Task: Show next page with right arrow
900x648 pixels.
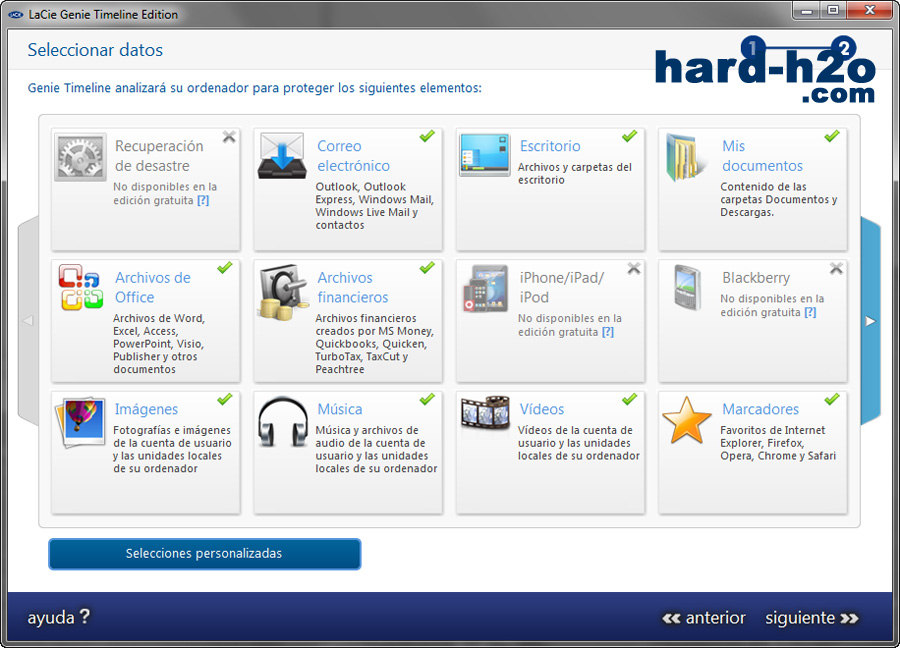Action: (x=871, y=321)
